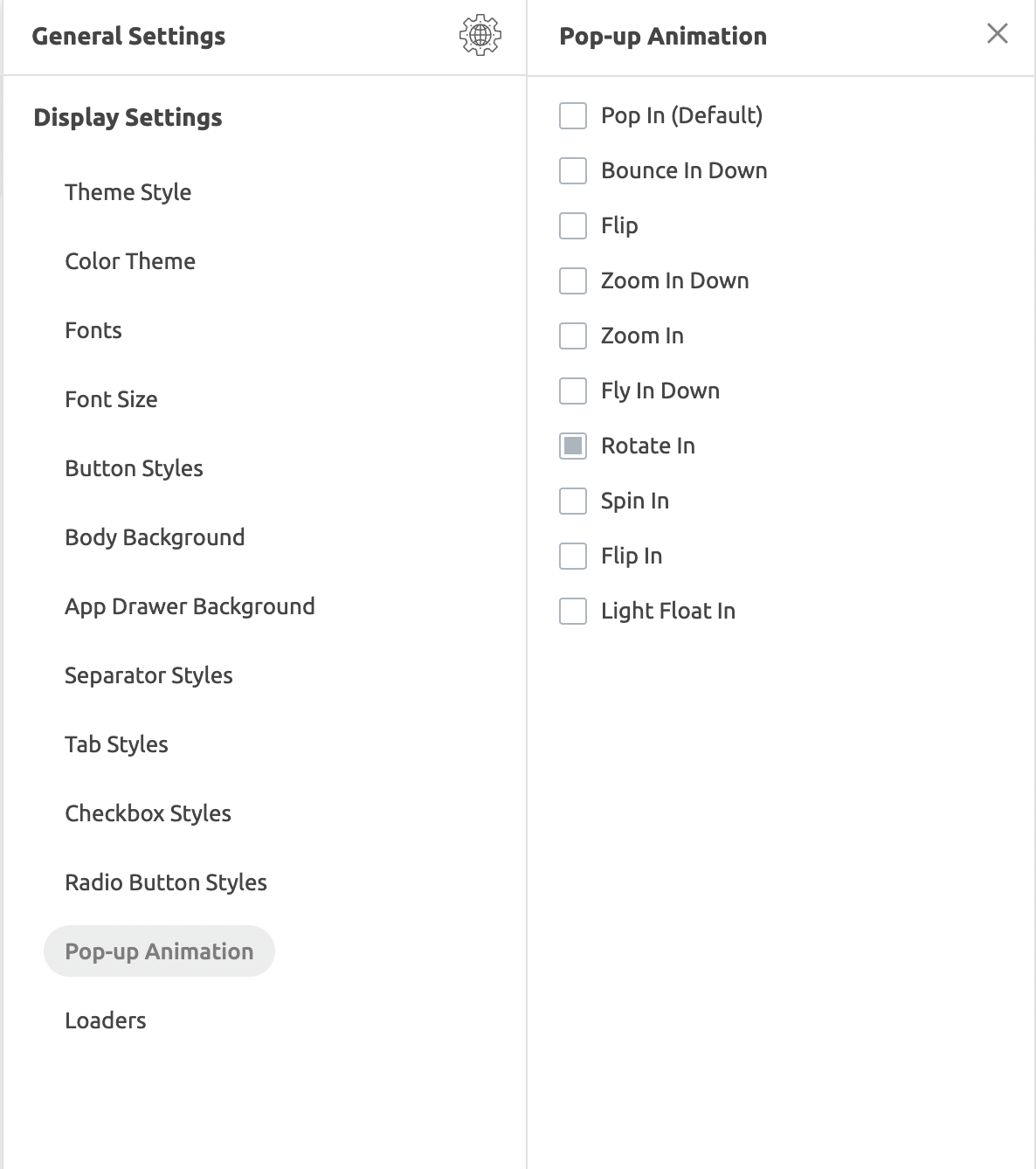Select Font Size in sidebar

tap(111, 399)
